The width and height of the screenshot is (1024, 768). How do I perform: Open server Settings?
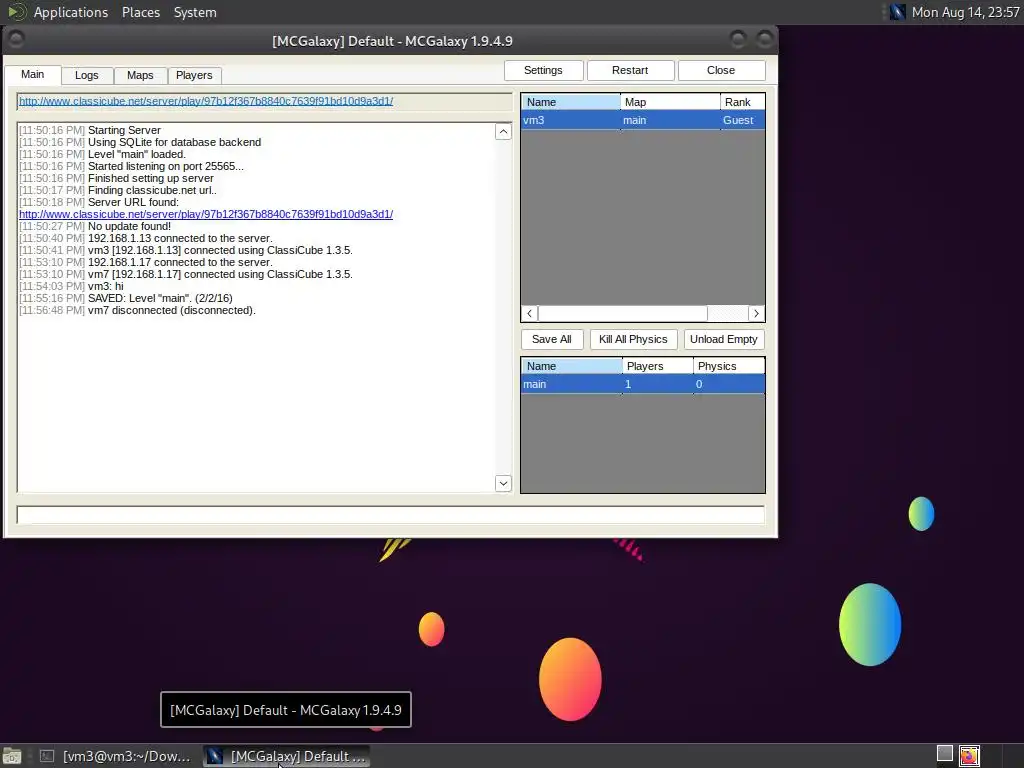coord(543,71)
